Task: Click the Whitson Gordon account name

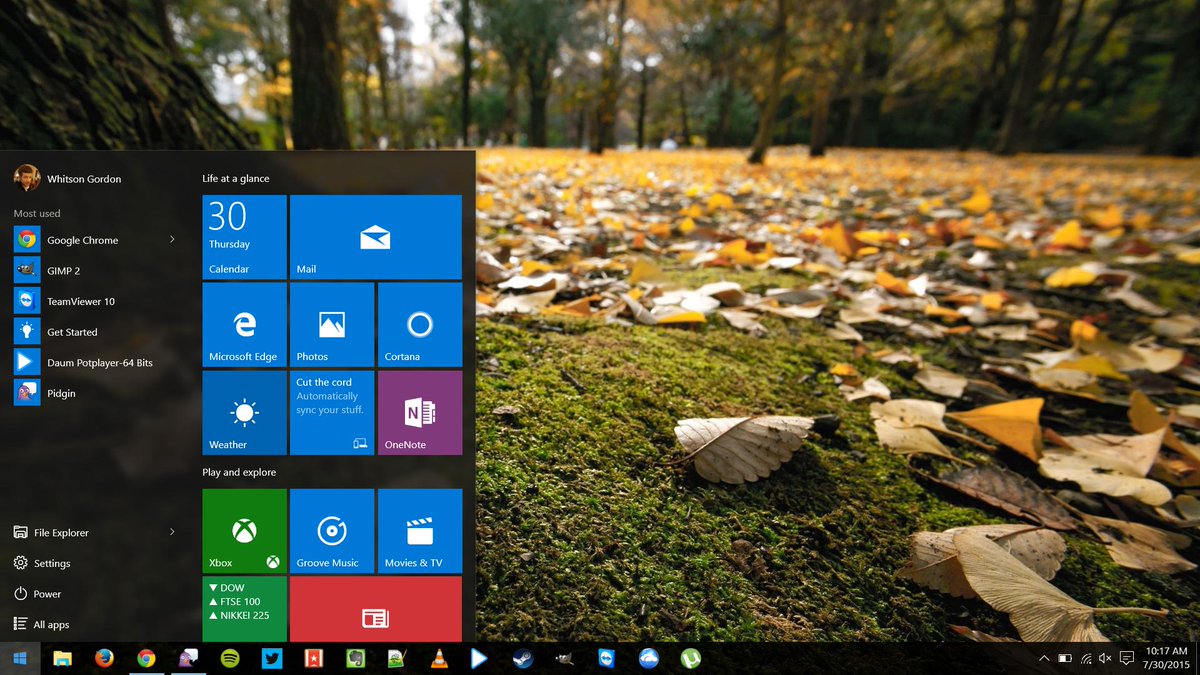Action: click(x=84, y=178)
